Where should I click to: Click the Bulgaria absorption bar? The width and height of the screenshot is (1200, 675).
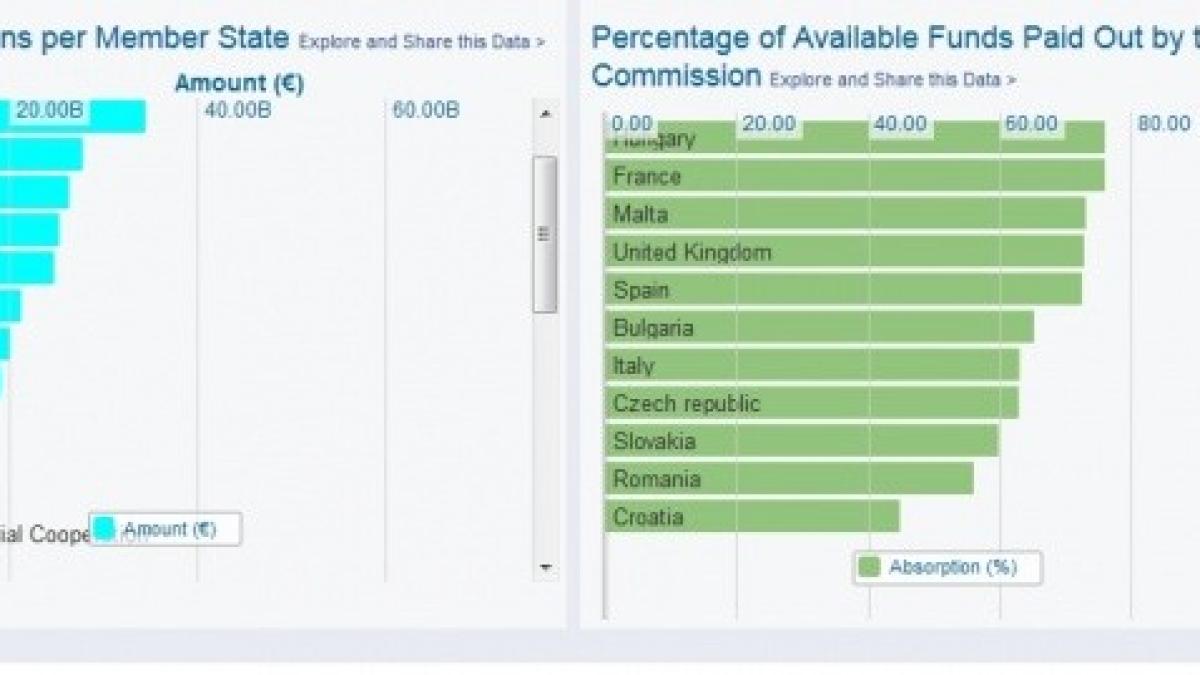tap(819, 328)
